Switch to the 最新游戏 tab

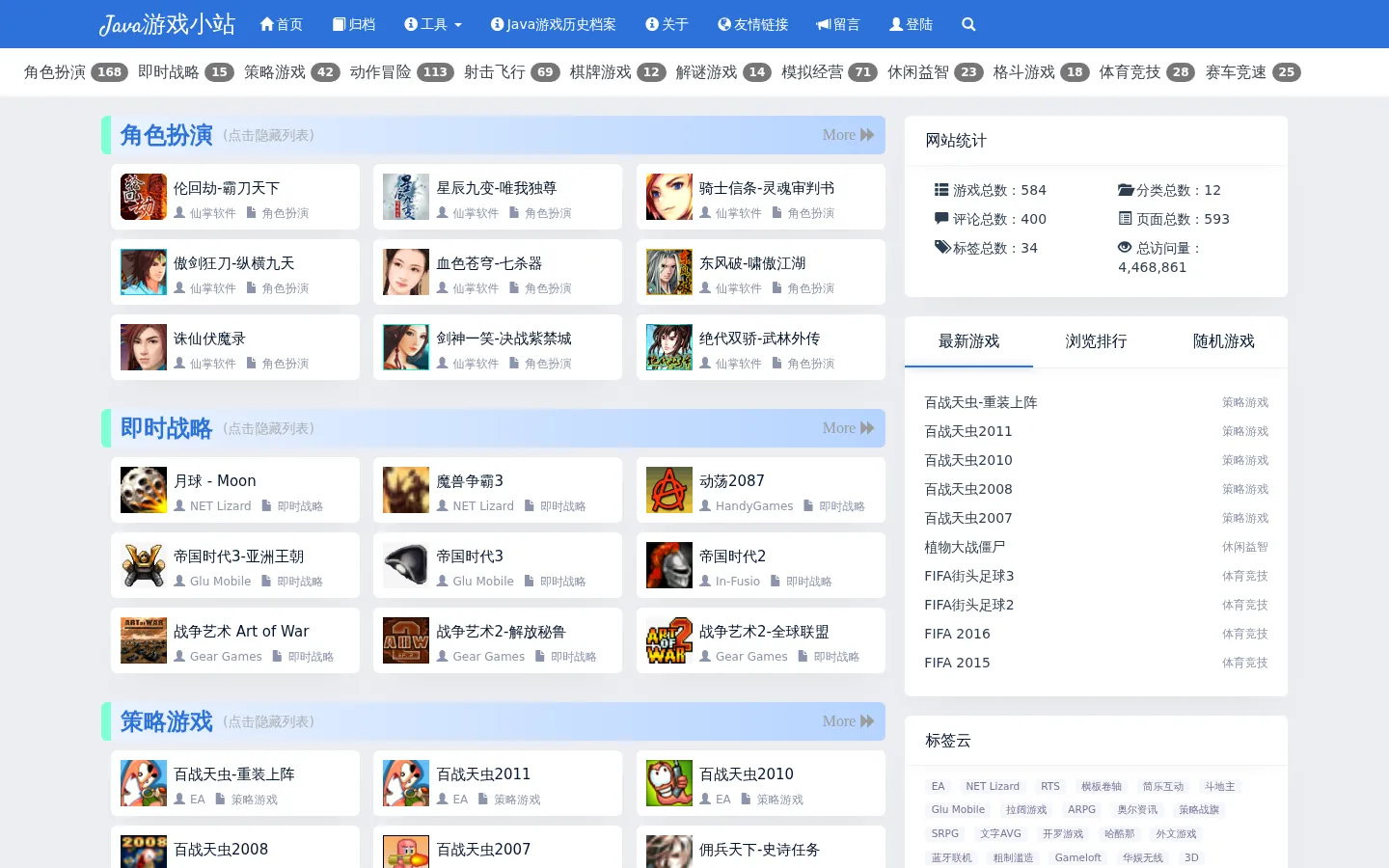coord(968,341)
